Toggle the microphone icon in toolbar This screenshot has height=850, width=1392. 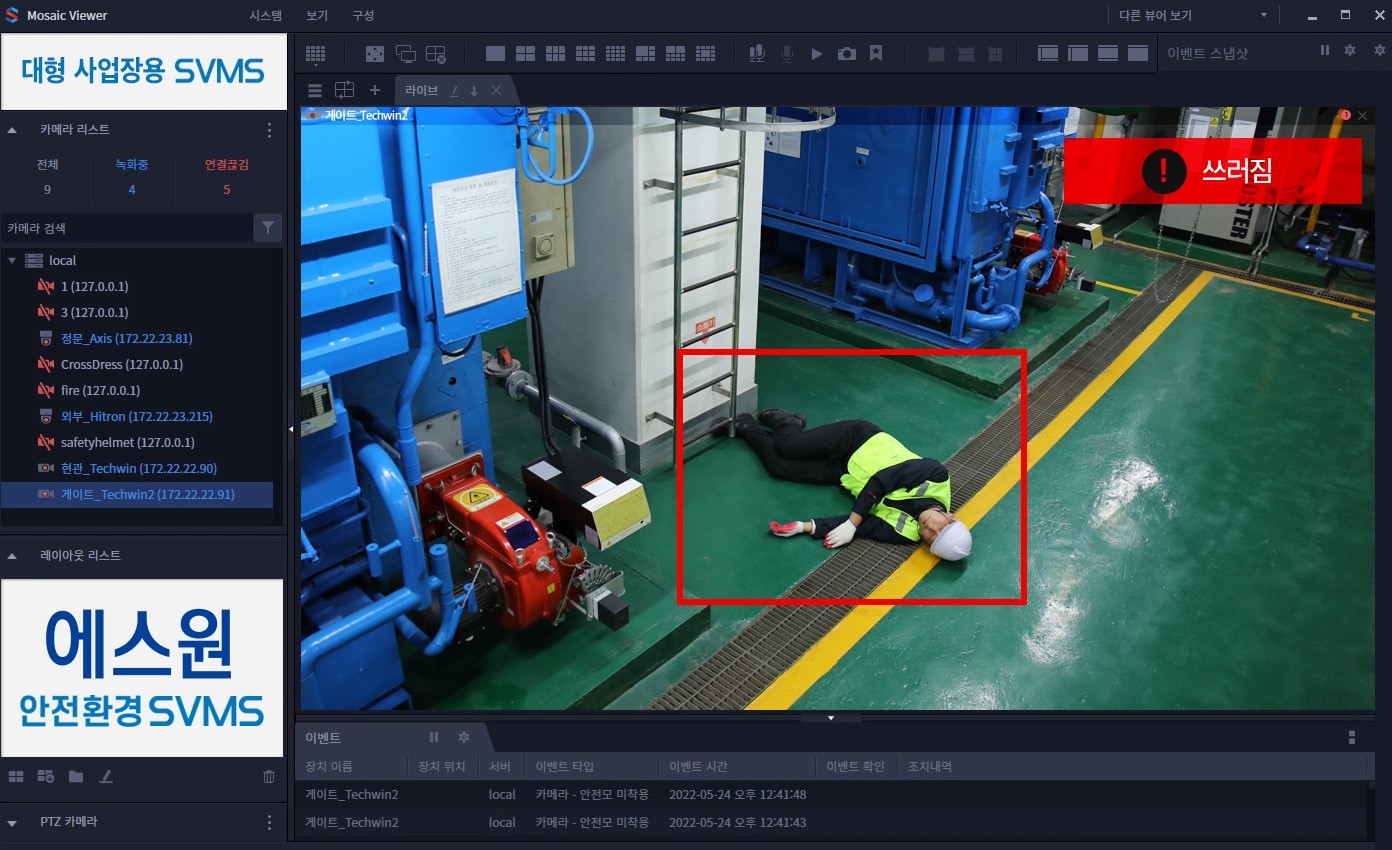pos(787,54)
